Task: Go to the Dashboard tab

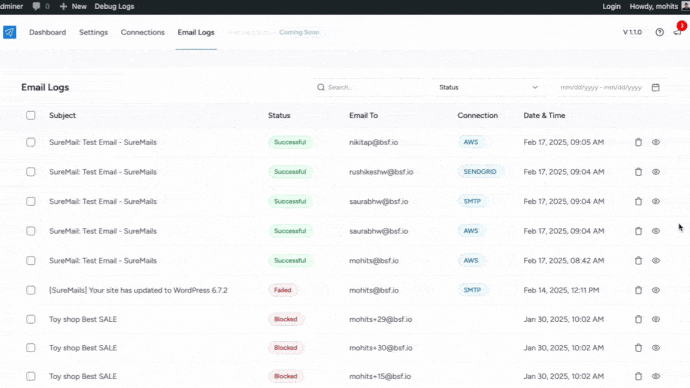Action: (x=48, y=32)
